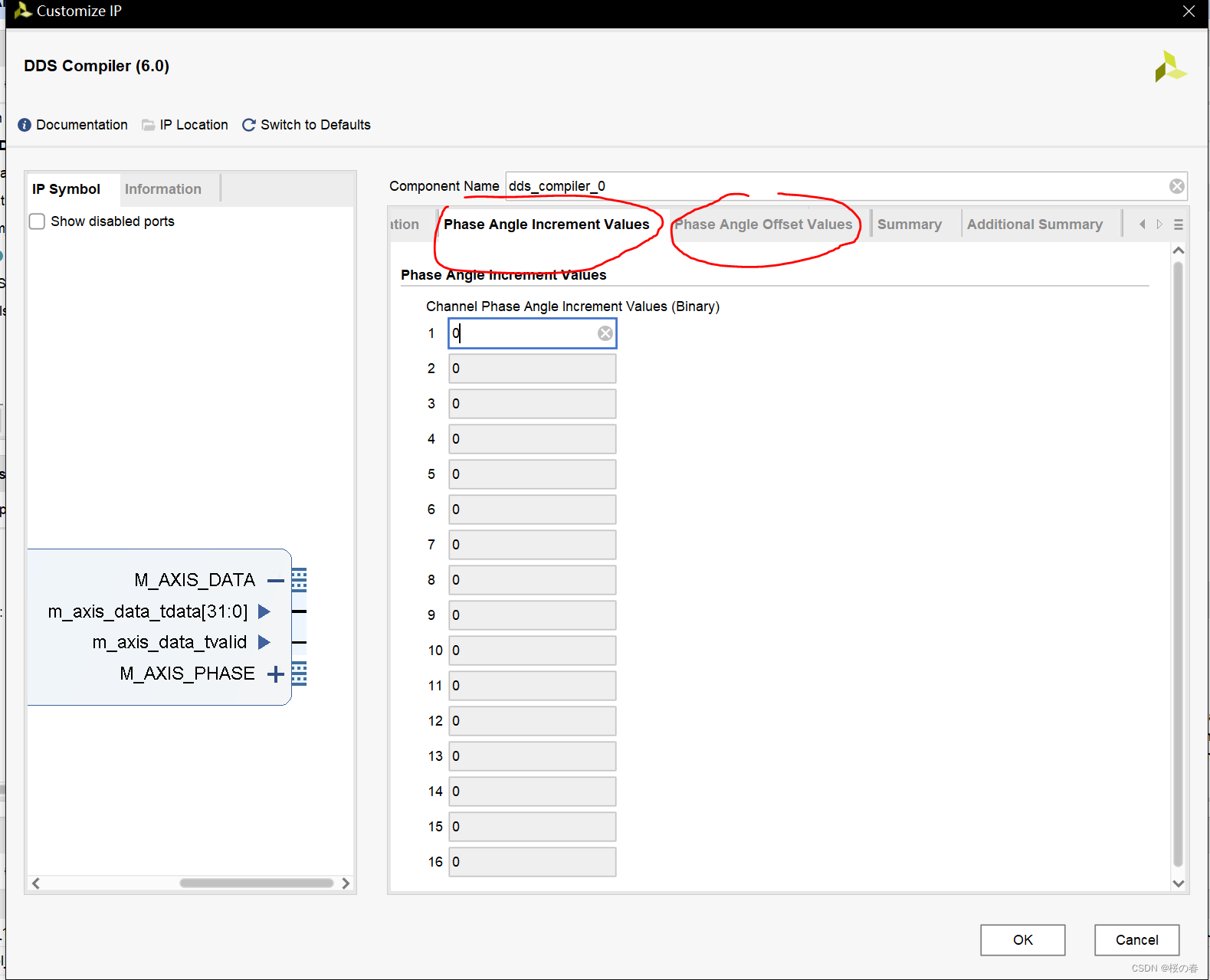Image resolution: width=1210 pixels, height=980 pixels.
Task: Click channel 12 phase increment field
Action: coord(533,721)
